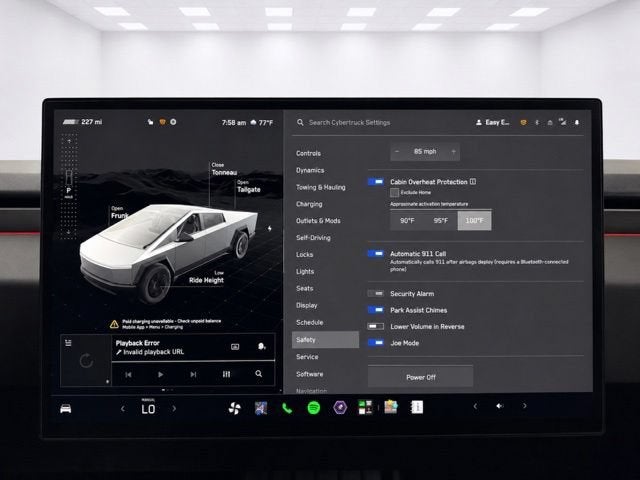Tap the HomeLink garage icon
The image size is (640, 480).
pyautogui.click(x=550, y=122)
